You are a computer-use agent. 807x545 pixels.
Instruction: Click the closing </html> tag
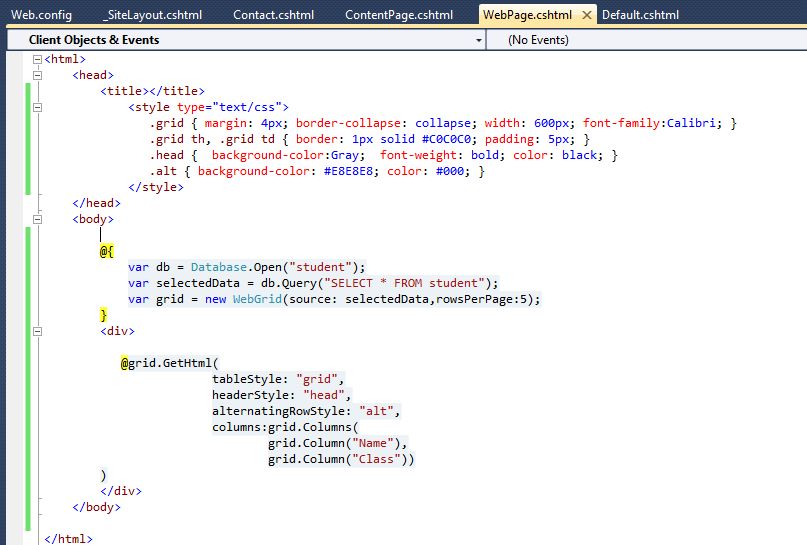pyautogui.click(x=68, y=538)
